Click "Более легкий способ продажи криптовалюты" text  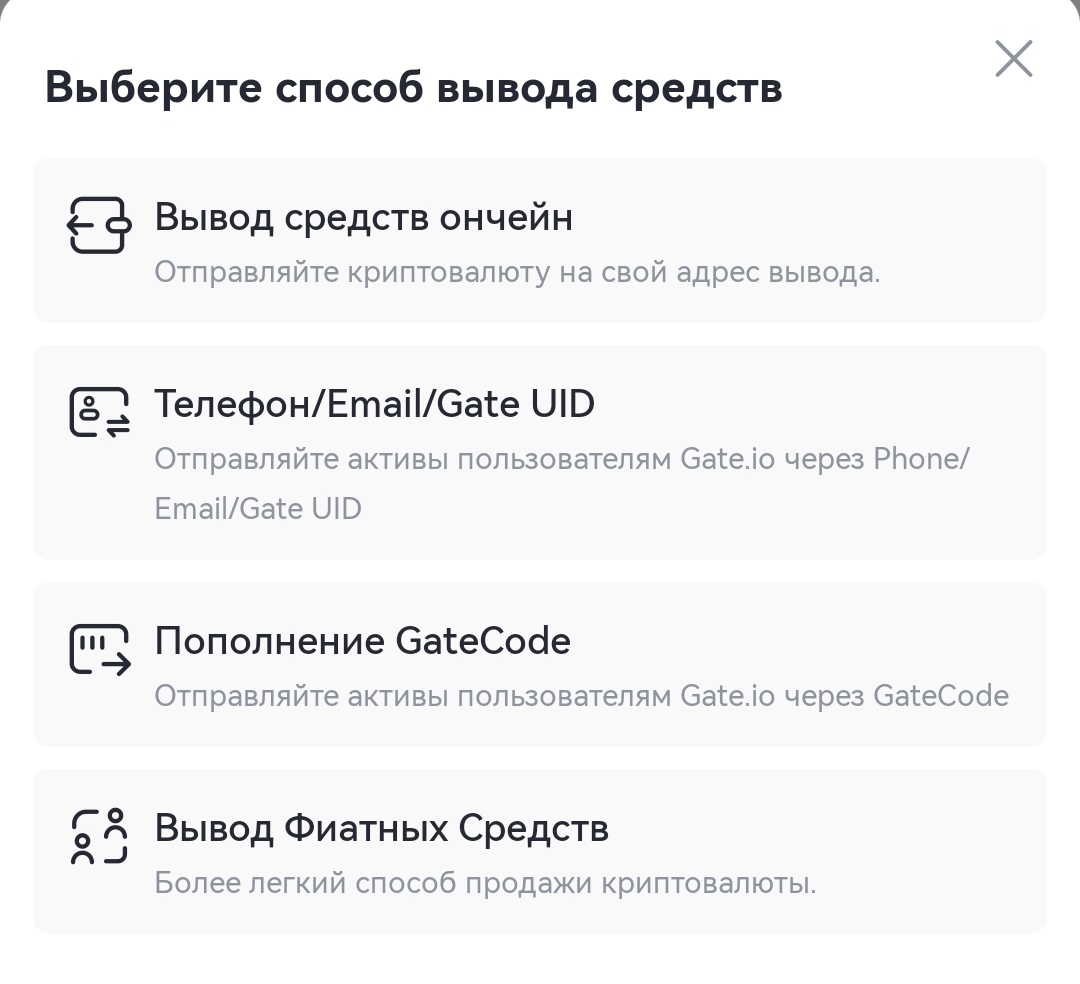(485, 884)
